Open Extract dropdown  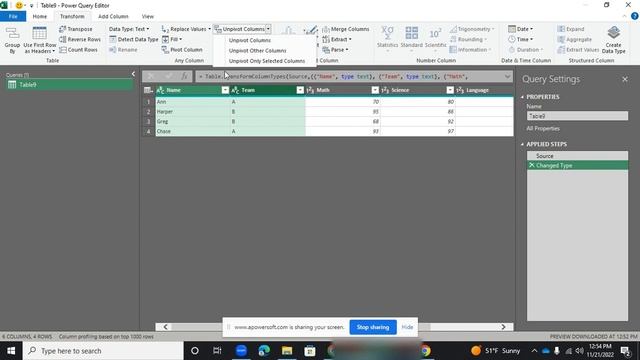point(337,39)
